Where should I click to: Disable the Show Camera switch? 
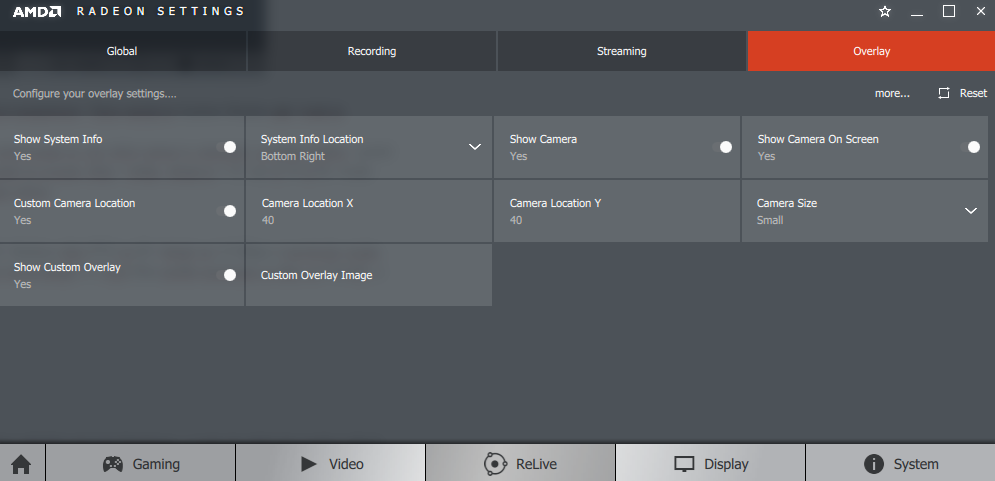(x=722, y=147)
